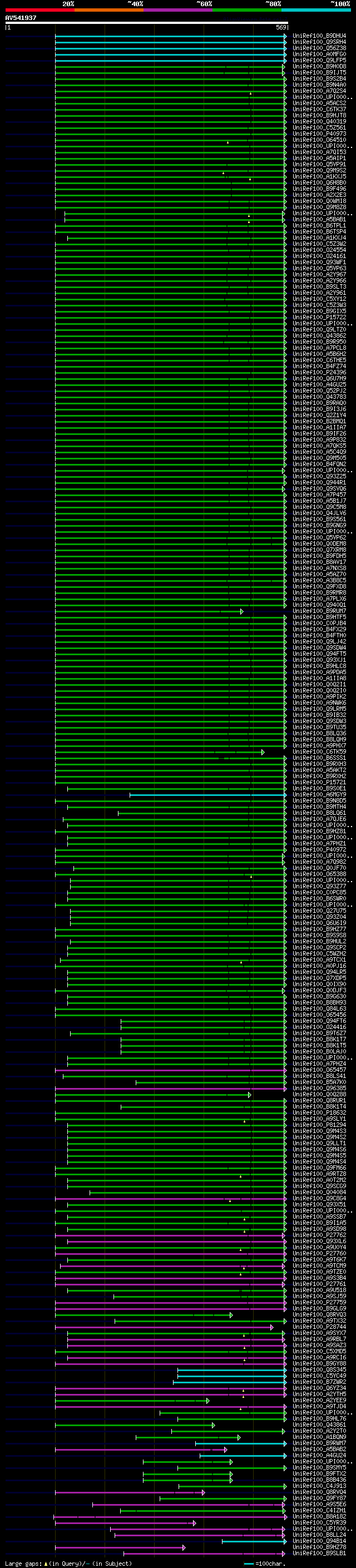356x1568 pixels.
Task: Select hit UniRef100_C6TK59
Action: [319, 753]
